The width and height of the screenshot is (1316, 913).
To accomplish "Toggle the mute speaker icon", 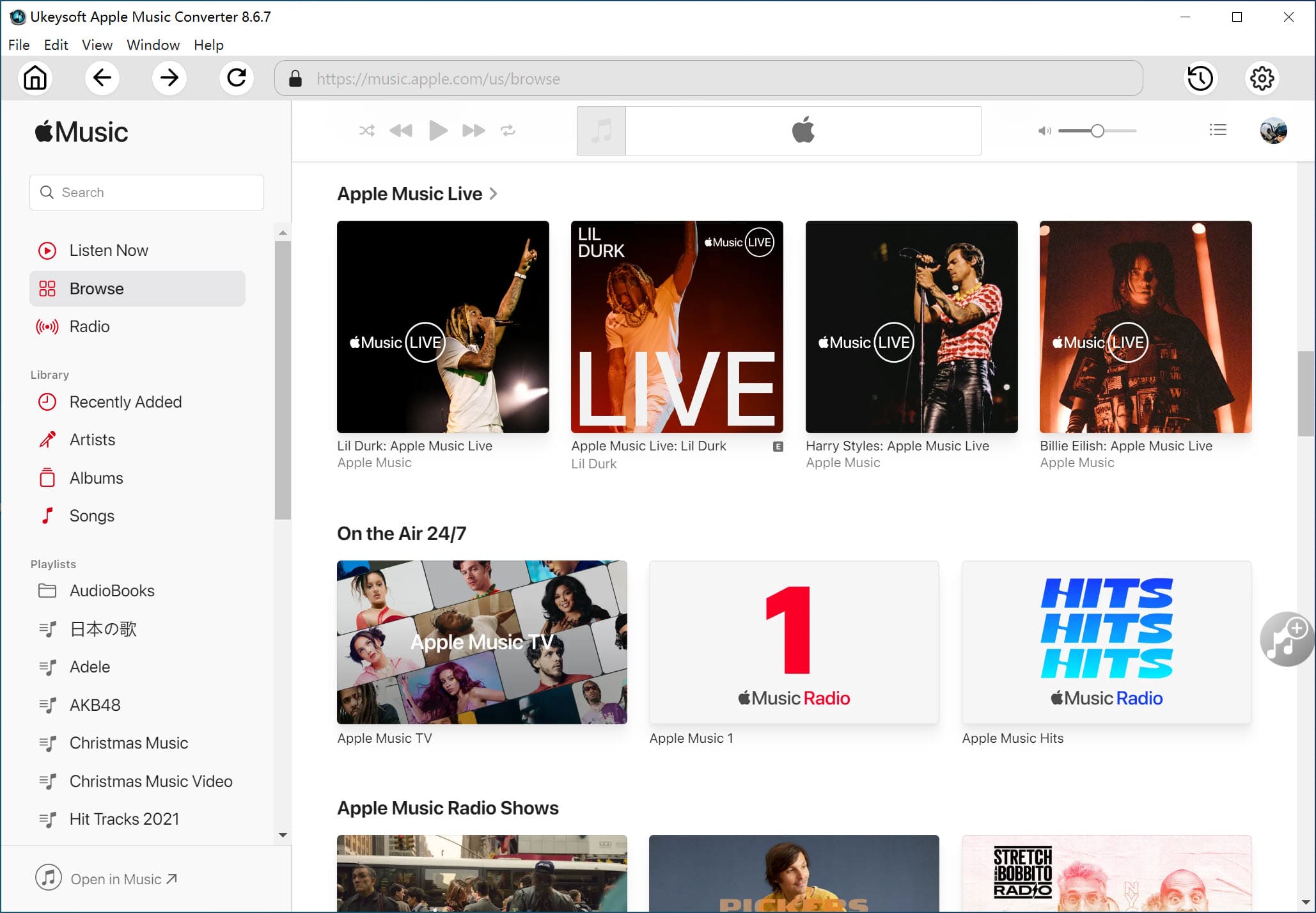I will (x=1044, y=130).
